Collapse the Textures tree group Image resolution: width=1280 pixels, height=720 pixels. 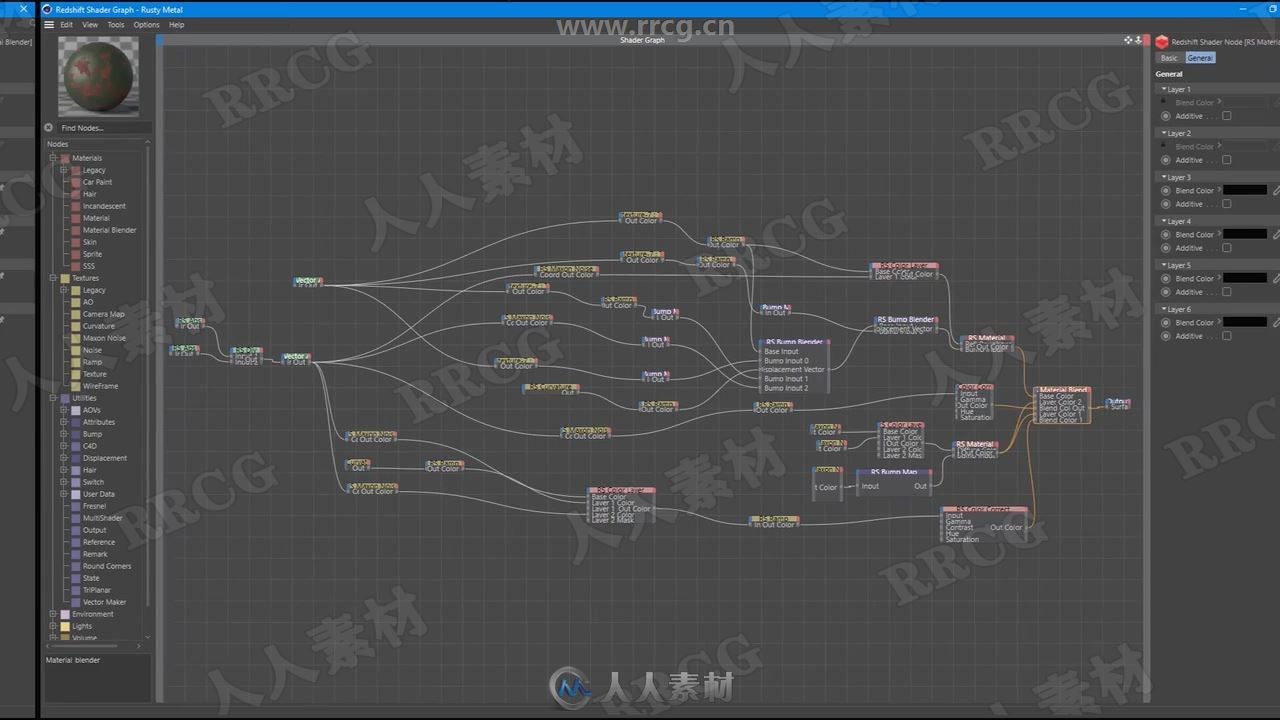pos(53,278)
